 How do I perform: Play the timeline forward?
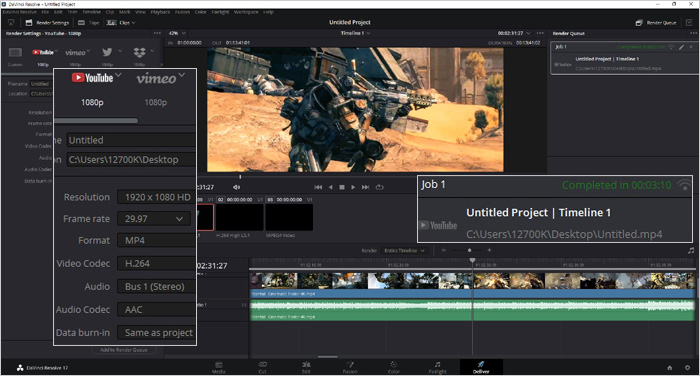coord(353,187)
